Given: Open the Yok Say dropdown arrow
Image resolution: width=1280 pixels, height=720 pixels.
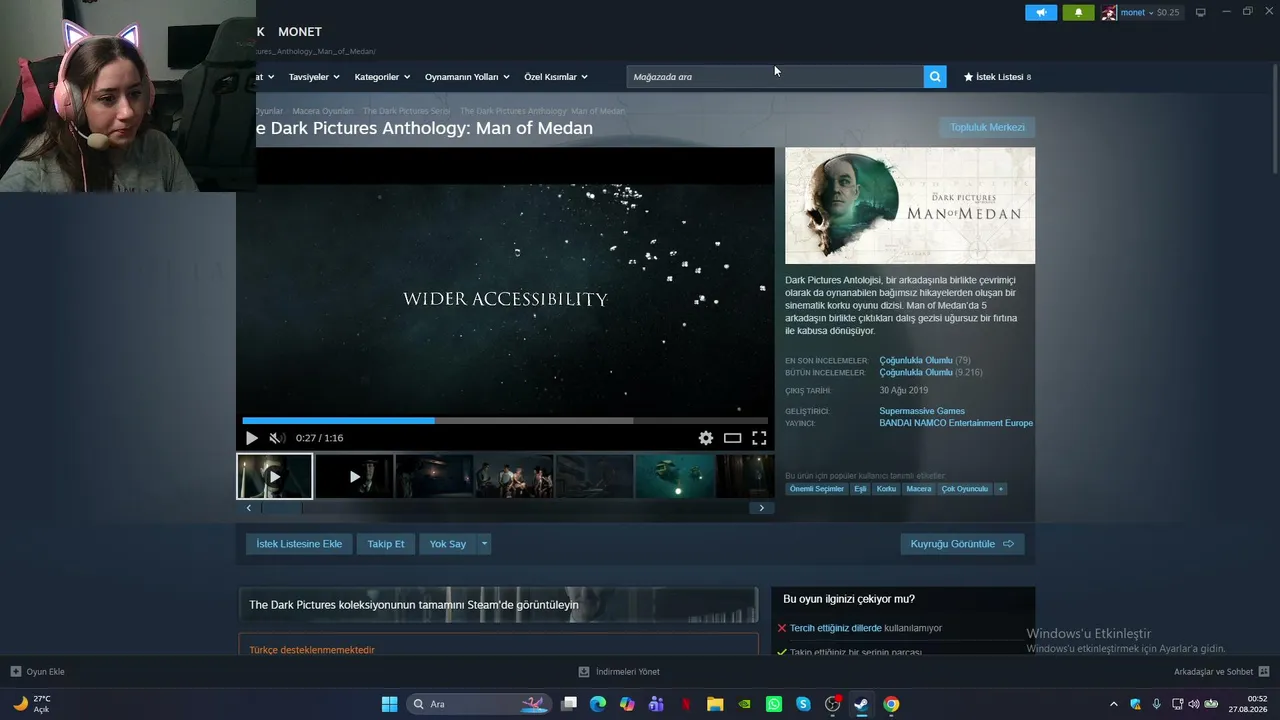Looking at the screenshot, I should 484,544.
